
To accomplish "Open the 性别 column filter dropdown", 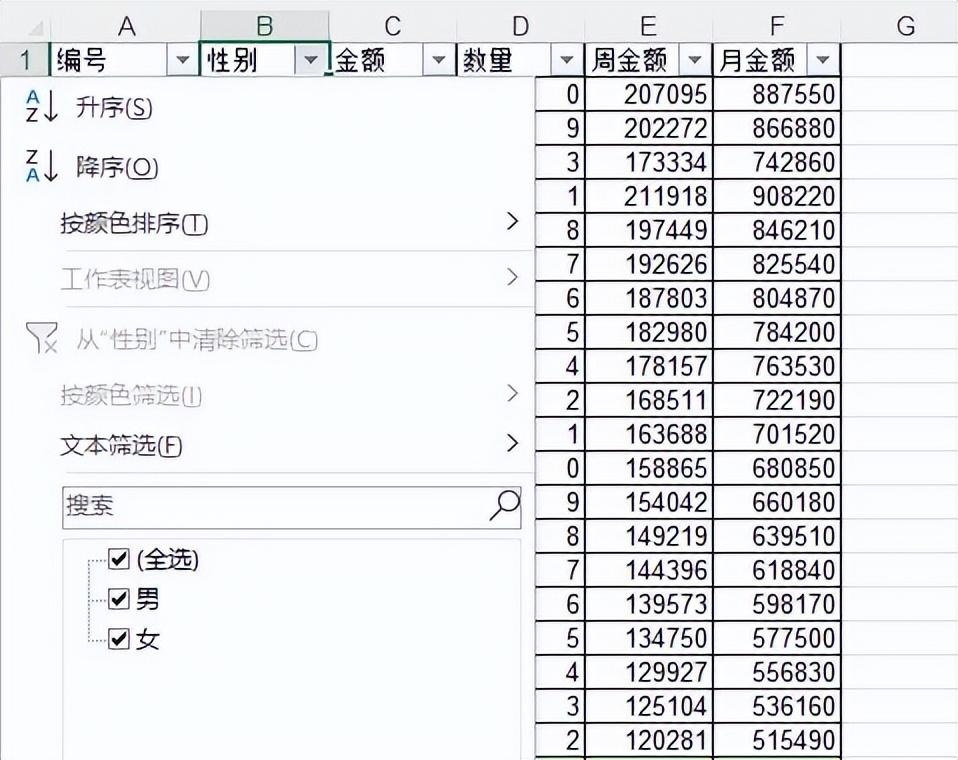I will pyautogui.click(x=311, y=60).
